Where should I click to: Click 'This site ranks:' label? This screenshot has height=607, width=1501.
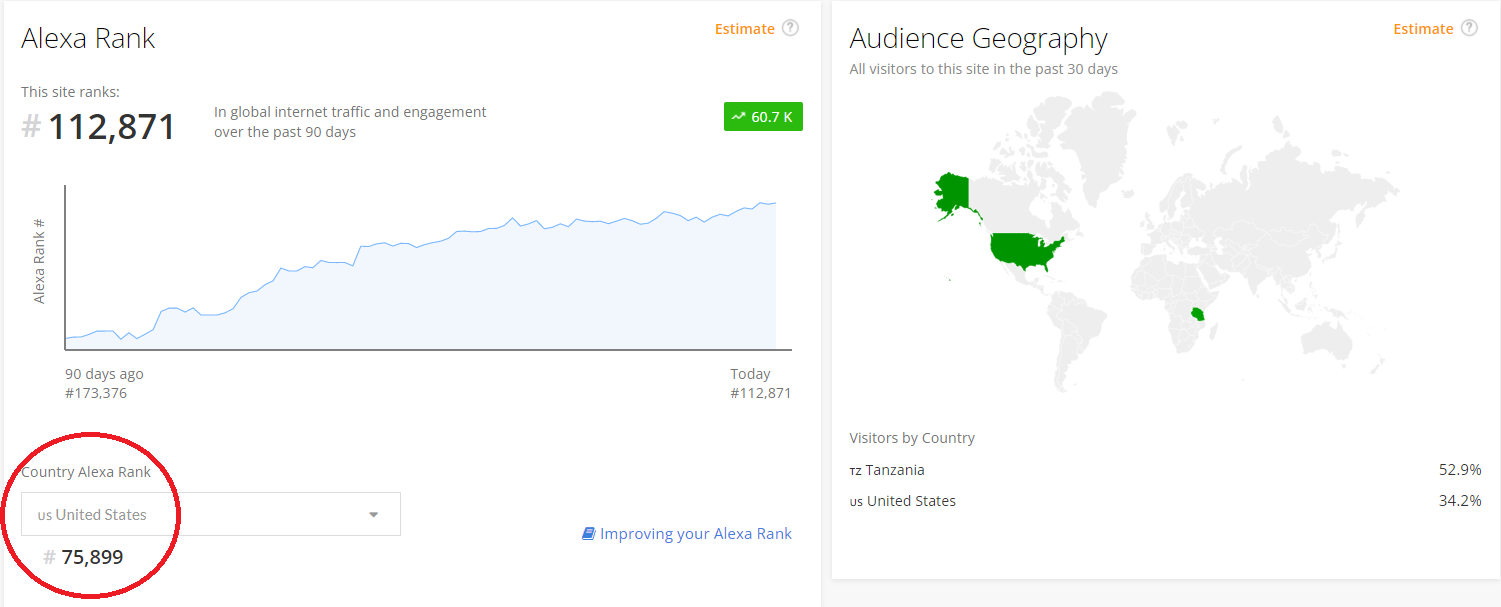pyautogui.click(x=70, y=92)
